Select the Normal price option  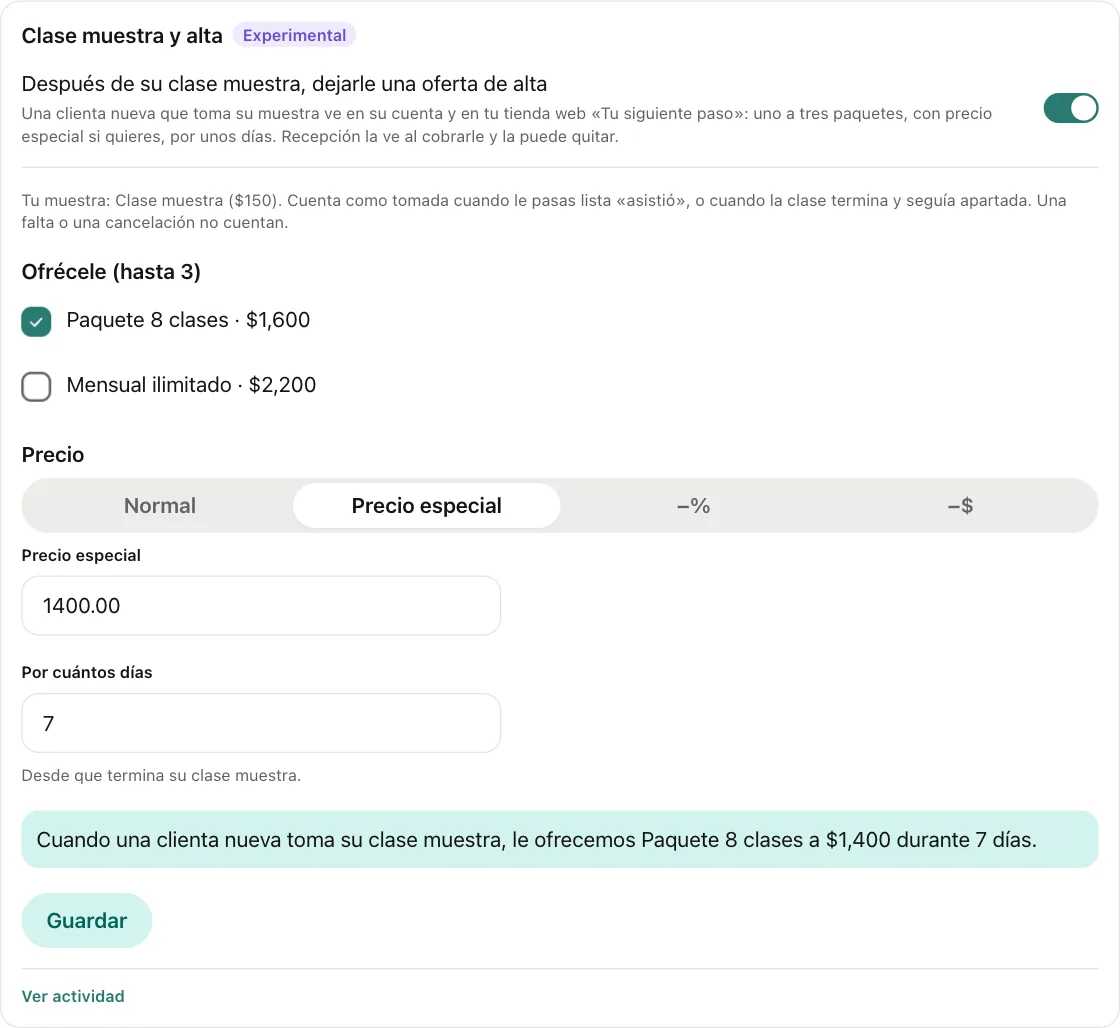click(159, 506)
